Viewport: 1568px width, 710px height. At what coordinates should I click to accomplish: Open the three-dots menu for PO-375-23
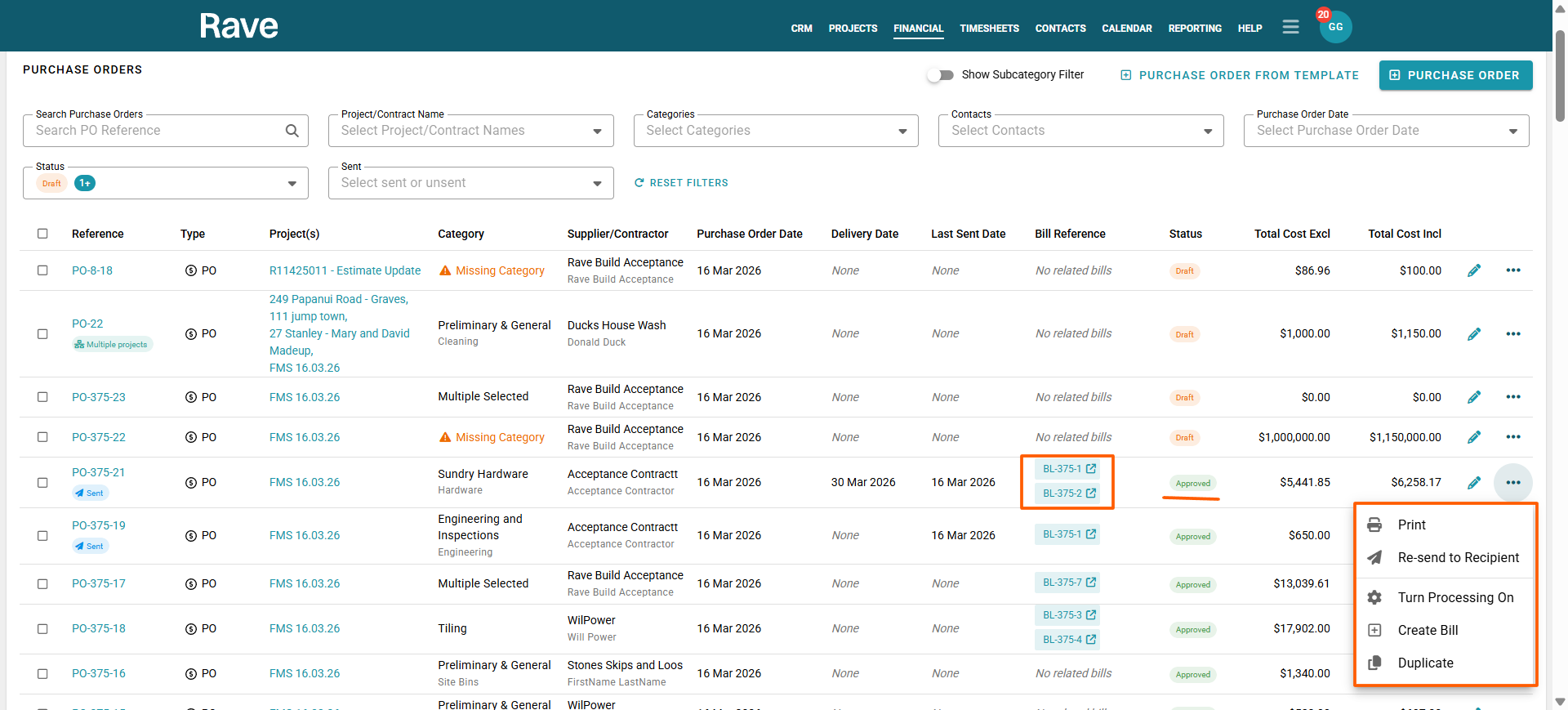point(1512,397)
